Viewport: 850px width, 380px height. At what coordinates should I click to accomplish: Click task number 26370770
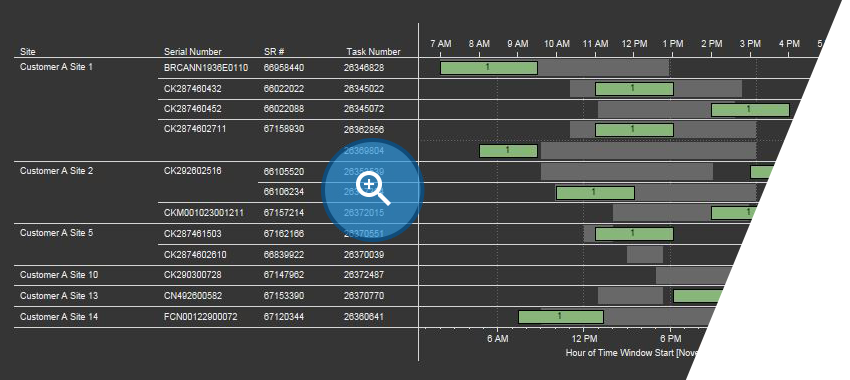tap(364, 296)
